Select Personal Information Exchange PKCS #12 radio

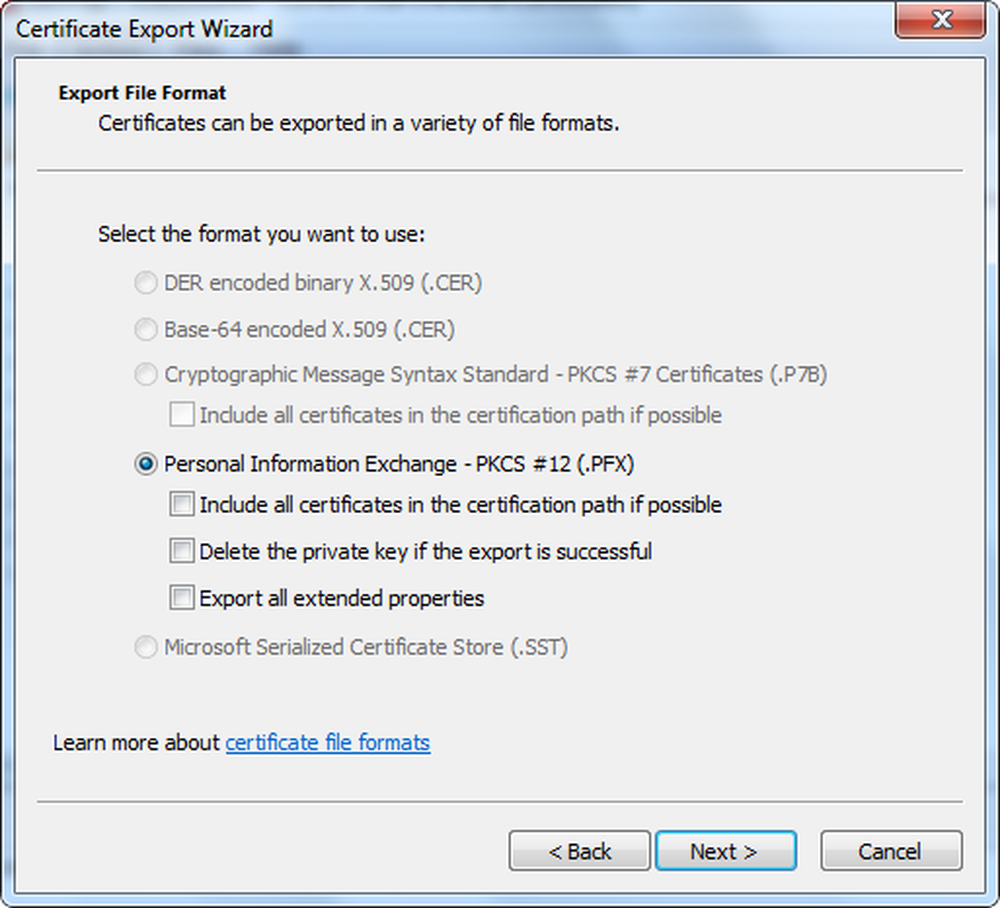point(146,464)
